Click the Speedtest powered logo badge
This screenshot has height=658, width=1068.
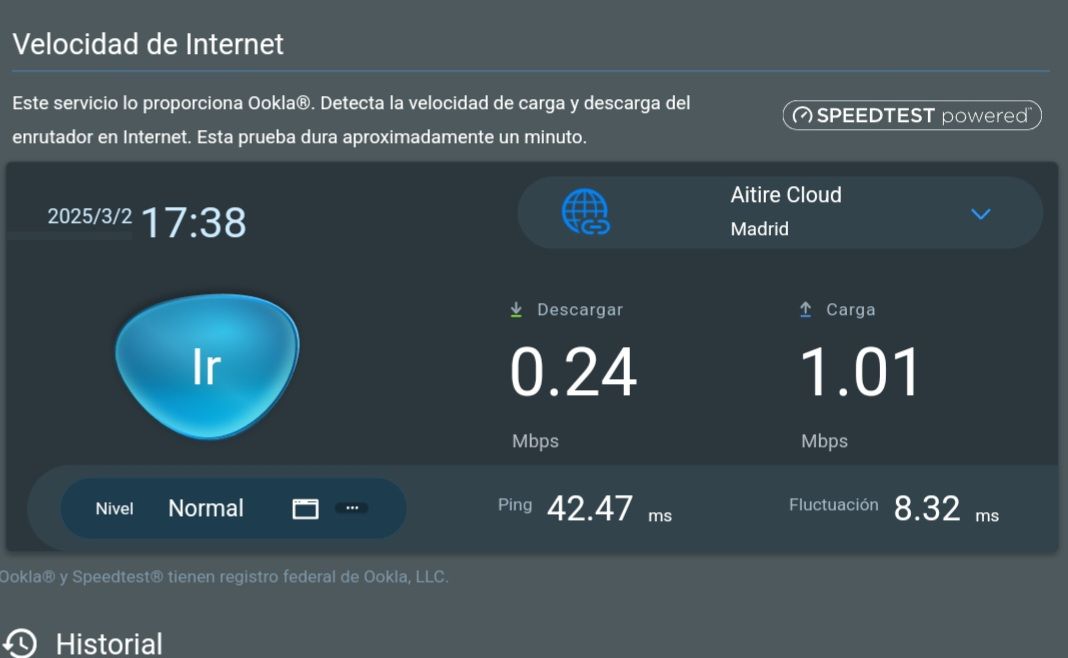[x=911, y=116]
